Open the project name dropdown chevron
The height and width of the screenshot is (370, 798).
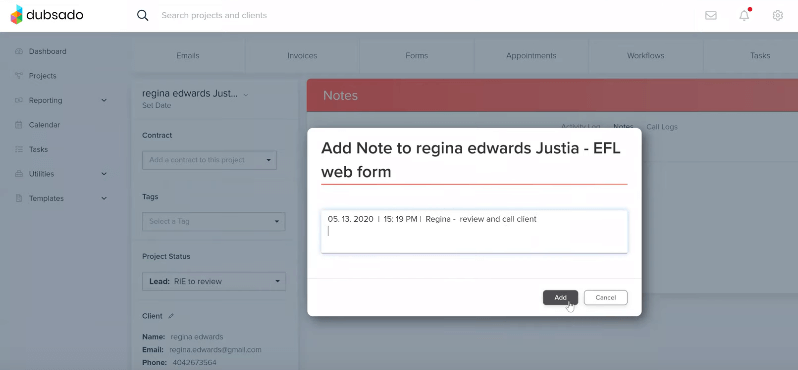tap(246, 95)
